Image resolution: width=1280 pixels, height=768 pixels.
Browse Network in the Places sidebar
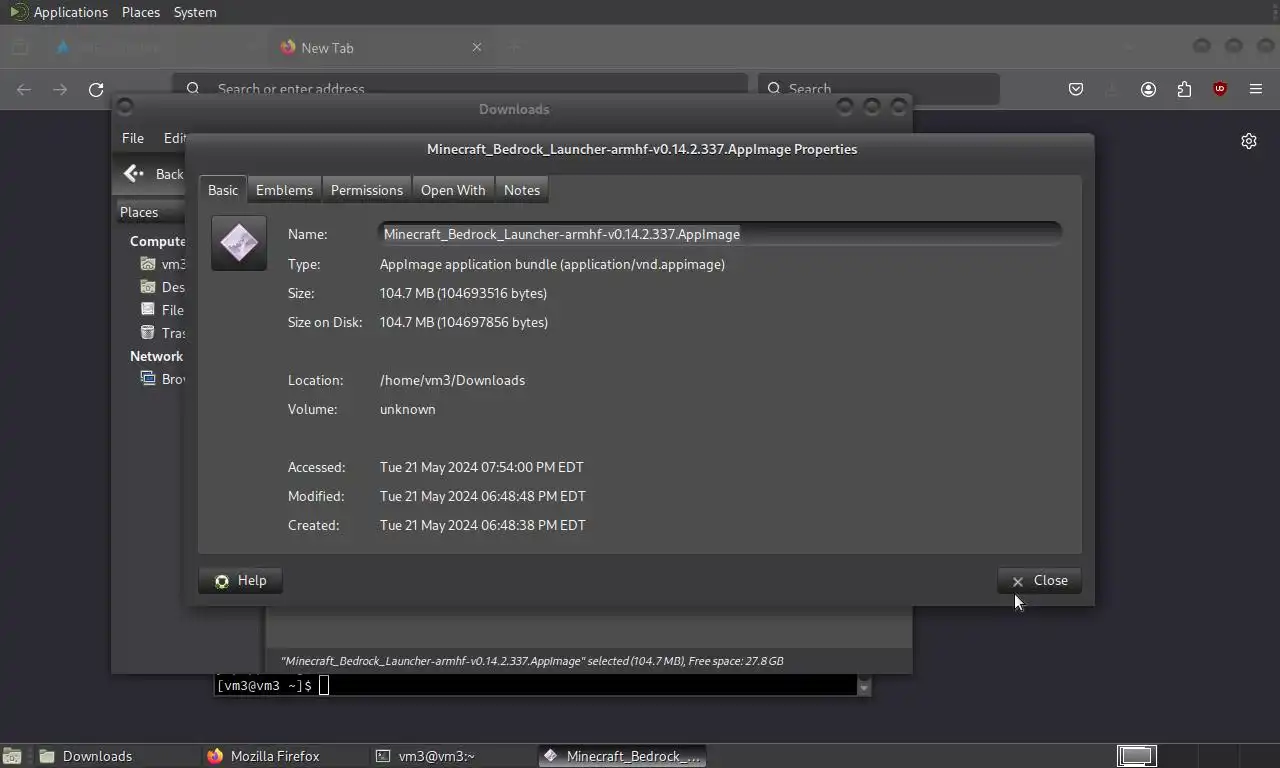[162, 379]
